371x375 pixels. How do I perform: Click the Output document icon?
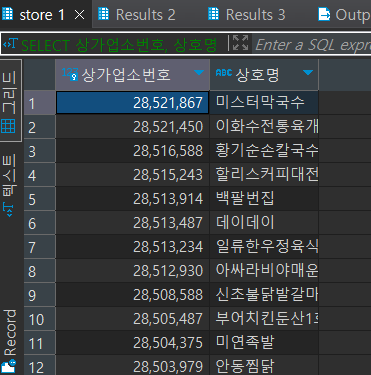[324, 14]
